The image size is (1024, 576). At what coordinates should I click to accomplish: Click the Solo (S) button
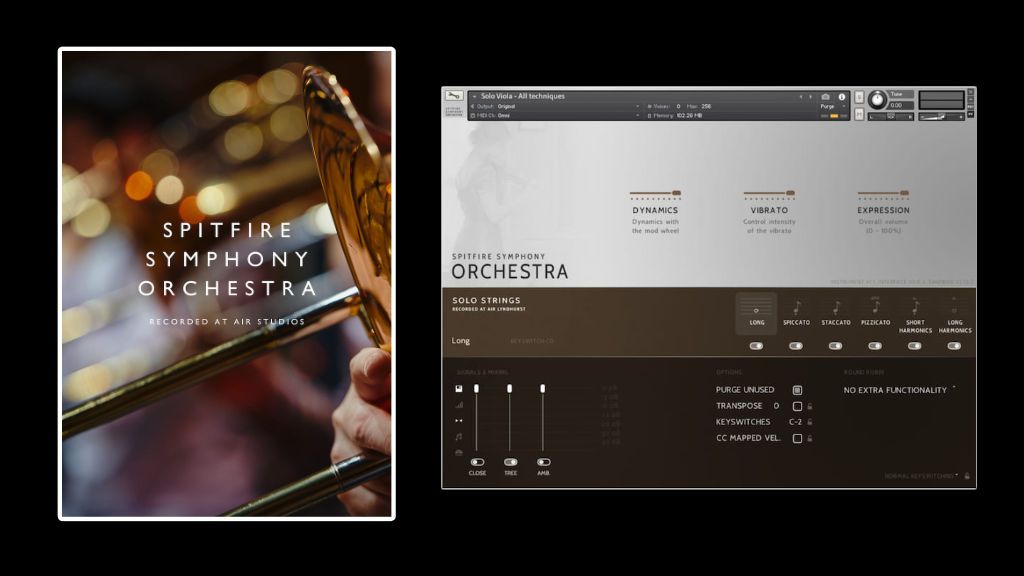(859, 97)
